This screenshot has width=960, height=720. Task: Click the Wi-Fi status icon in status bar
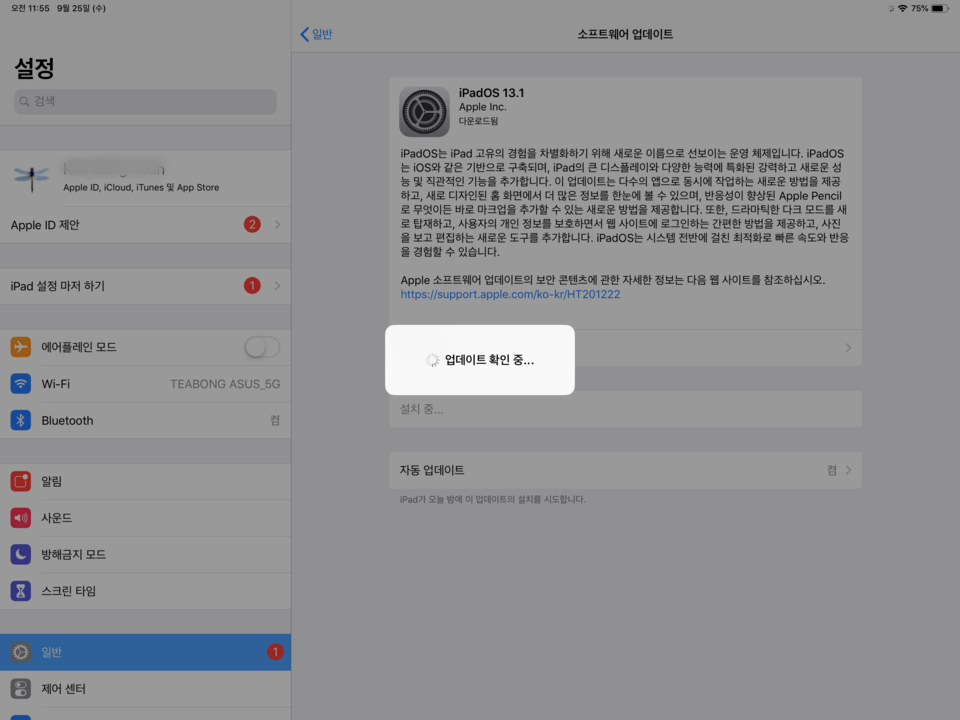pyautogui.click(x=902, y=9)
